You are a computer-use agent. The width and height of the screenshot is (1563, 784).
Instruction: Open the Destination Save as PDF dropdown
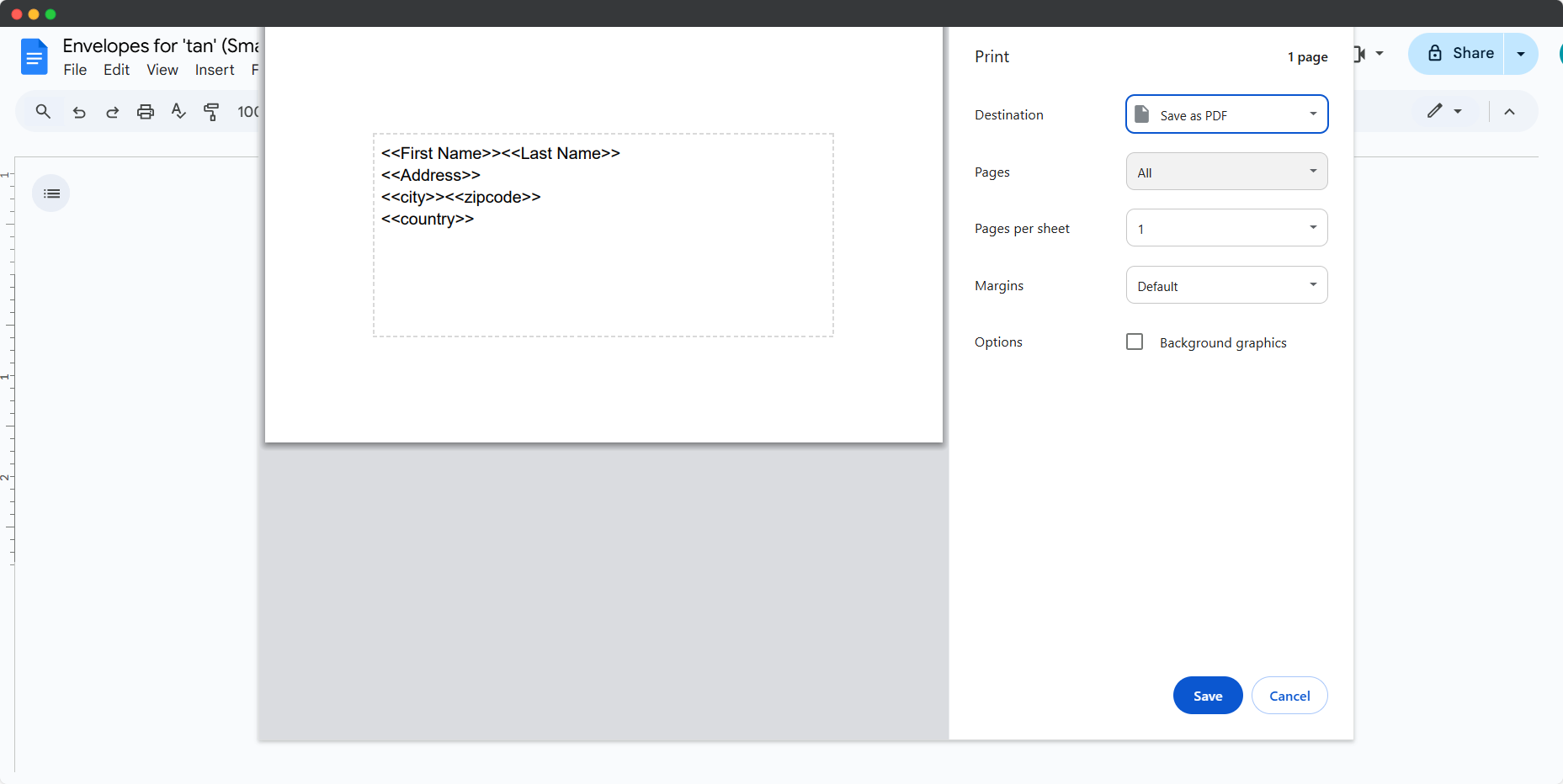tap(1226, 114)
